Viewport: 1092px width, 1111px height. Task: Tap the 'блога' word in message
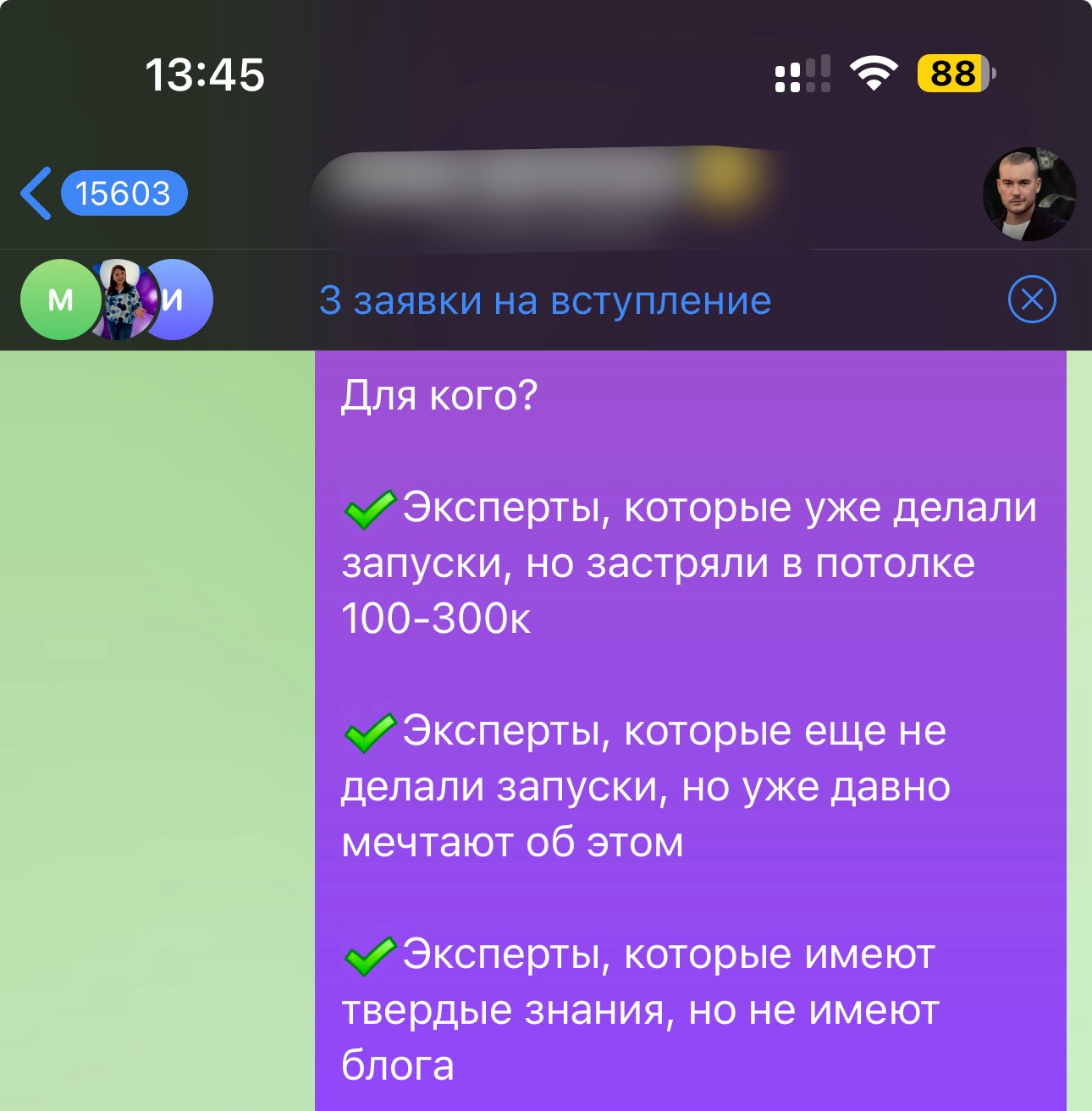point(398,1065)
